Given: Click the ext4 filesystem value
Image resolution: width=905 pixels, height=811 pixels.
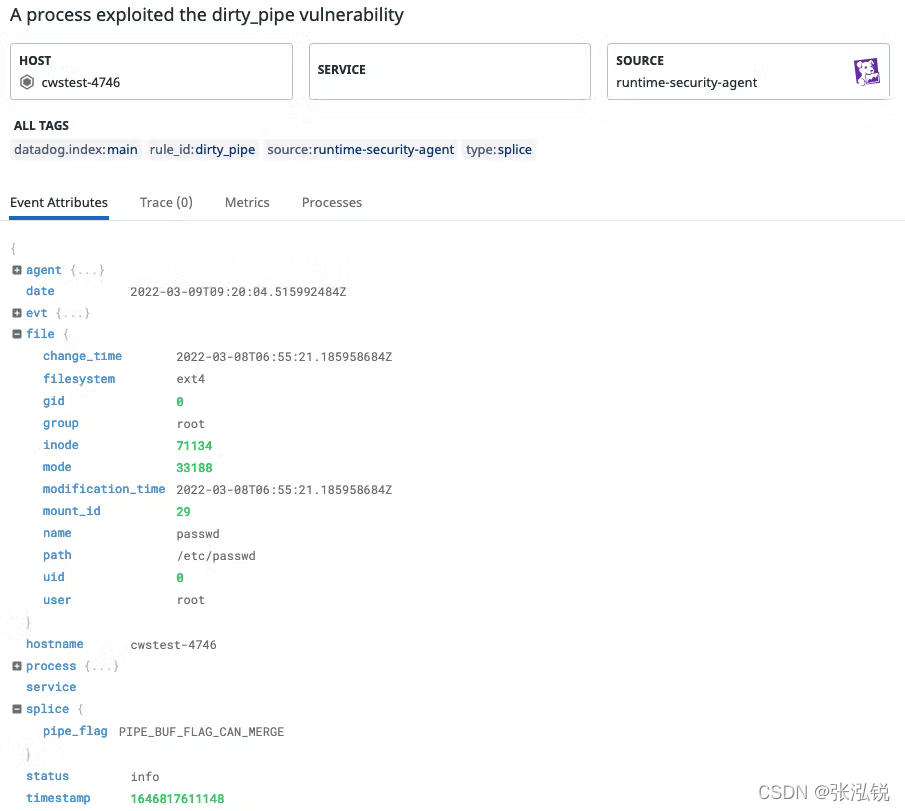Looking at the screenshot, I should (x=190, y=379).
